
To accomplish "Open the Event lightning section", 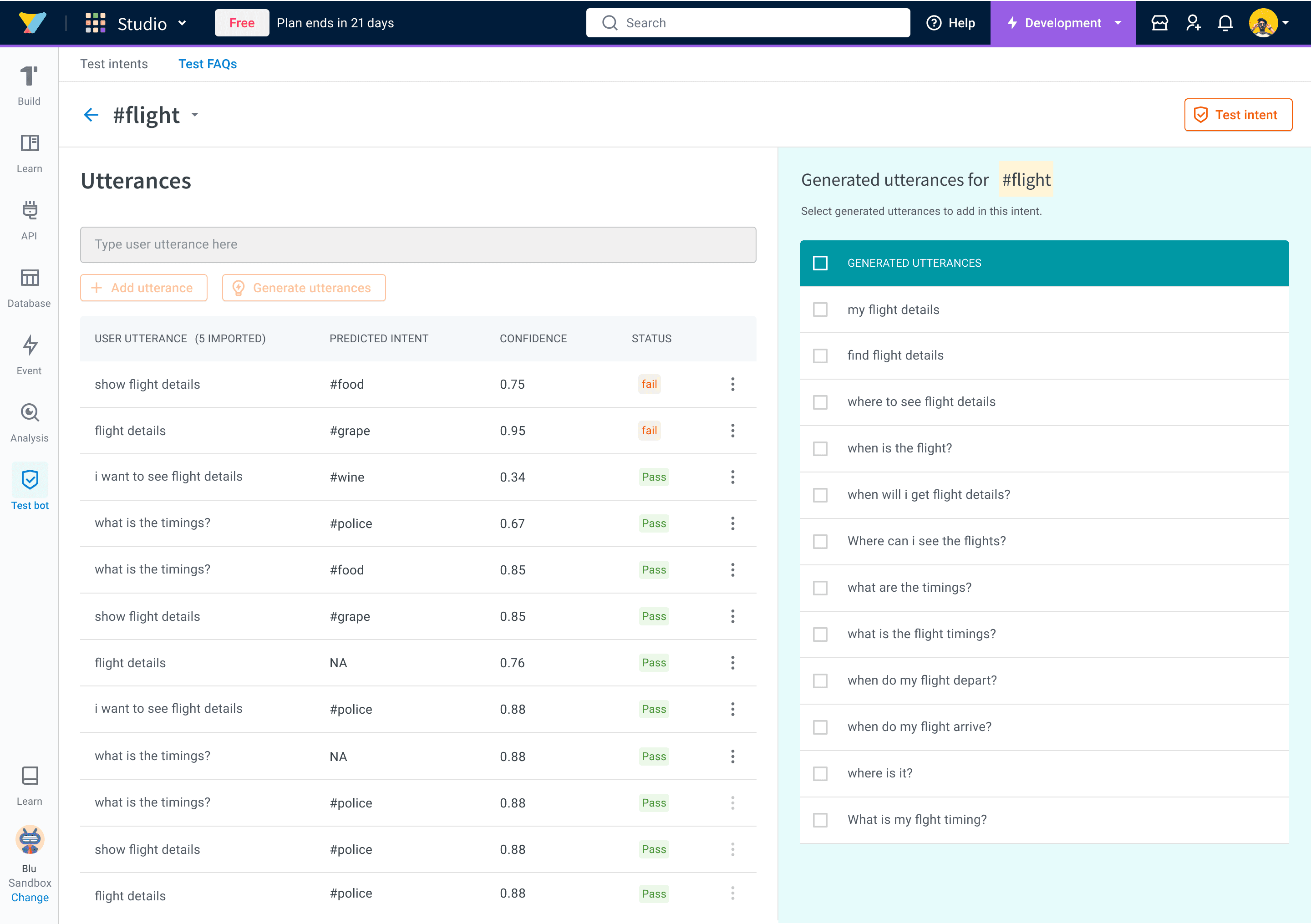I will pyautogui.click(x=29, y=355).
